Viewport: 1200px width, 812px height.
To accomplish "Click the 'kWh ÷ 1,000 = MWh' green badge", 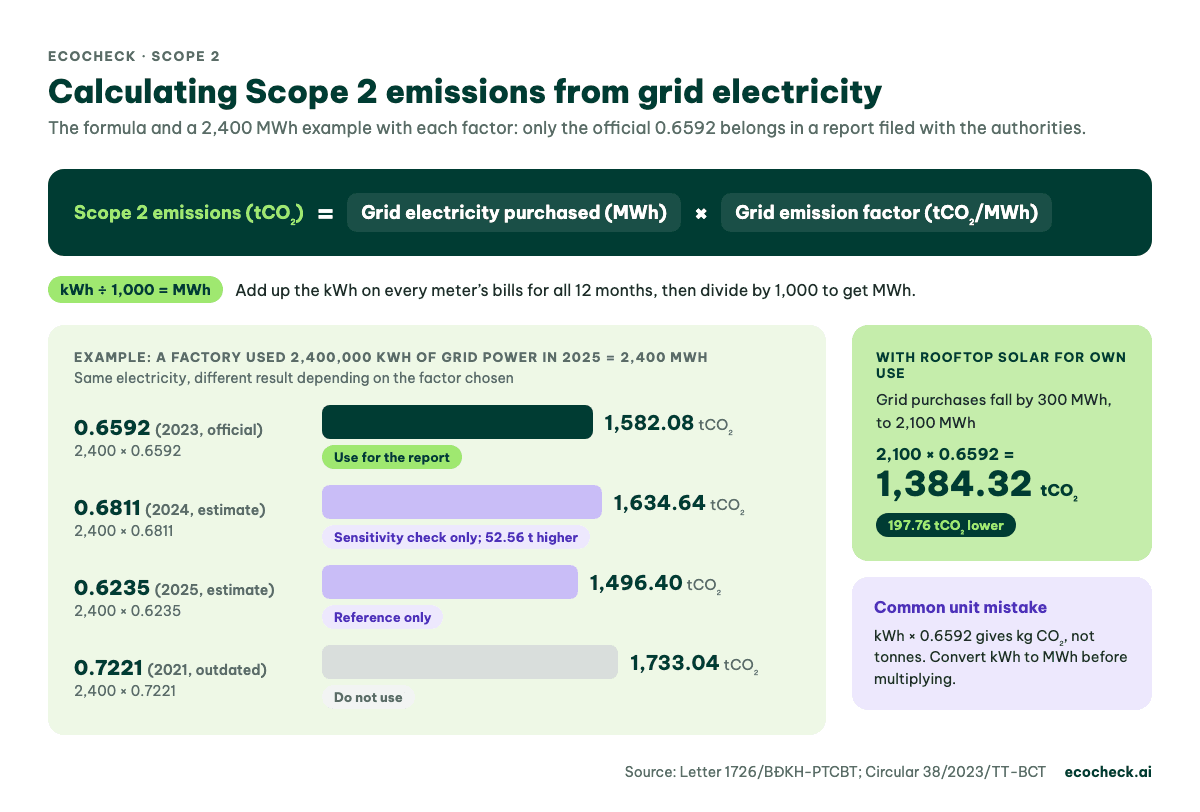I will click(135, 290).
